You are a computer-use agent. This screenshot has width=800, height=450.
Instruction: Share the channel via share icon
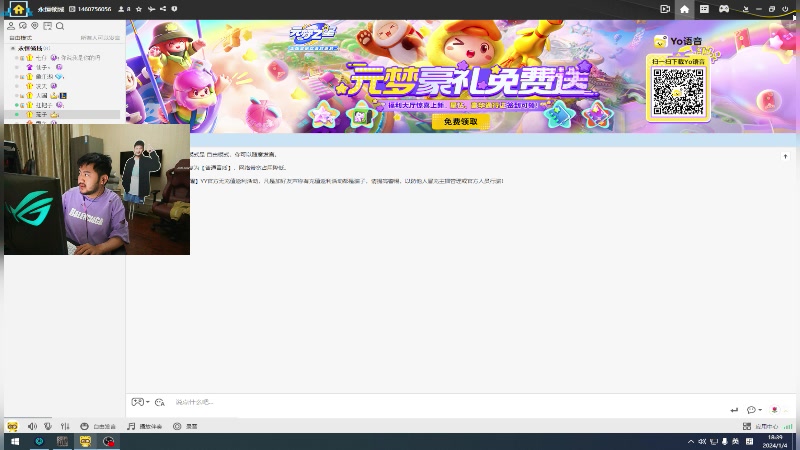coord(163,9)
